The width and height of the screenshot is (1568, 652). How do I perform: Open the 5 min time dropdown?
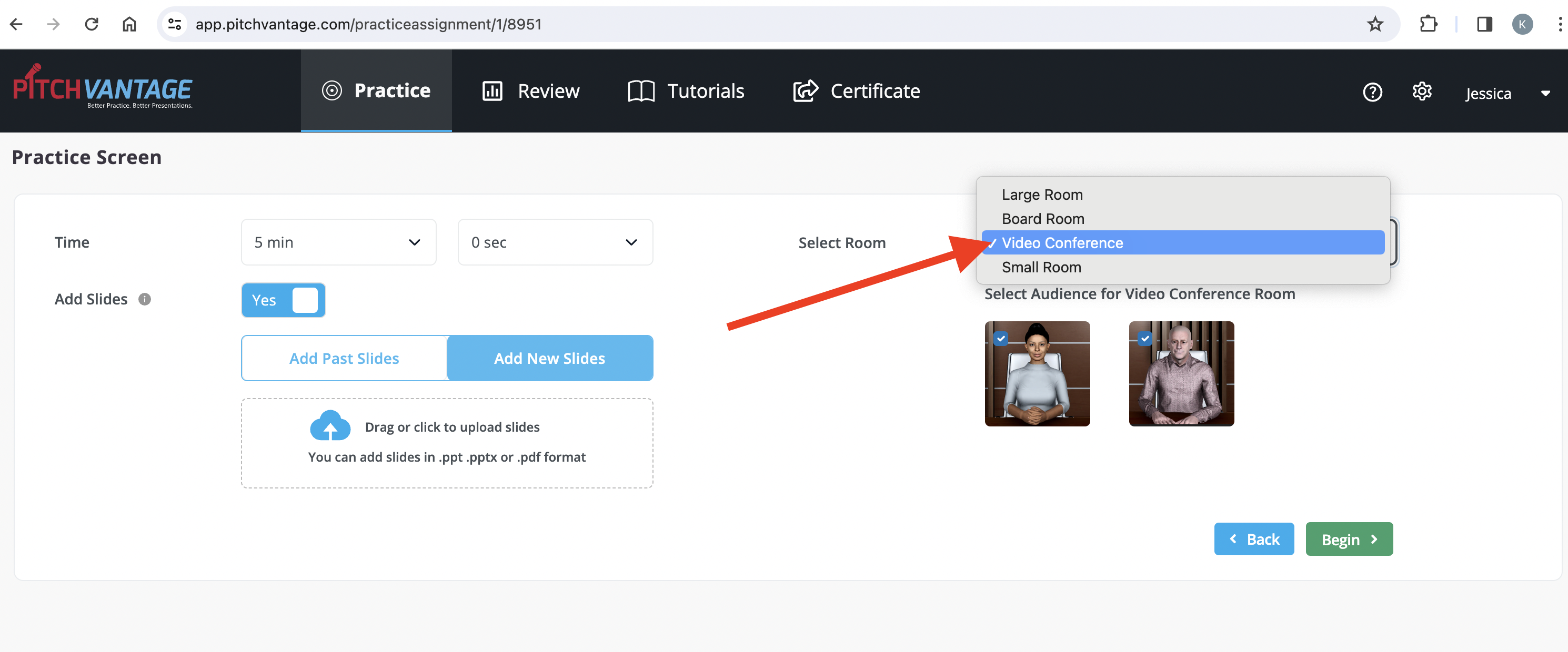click(338, 242)
